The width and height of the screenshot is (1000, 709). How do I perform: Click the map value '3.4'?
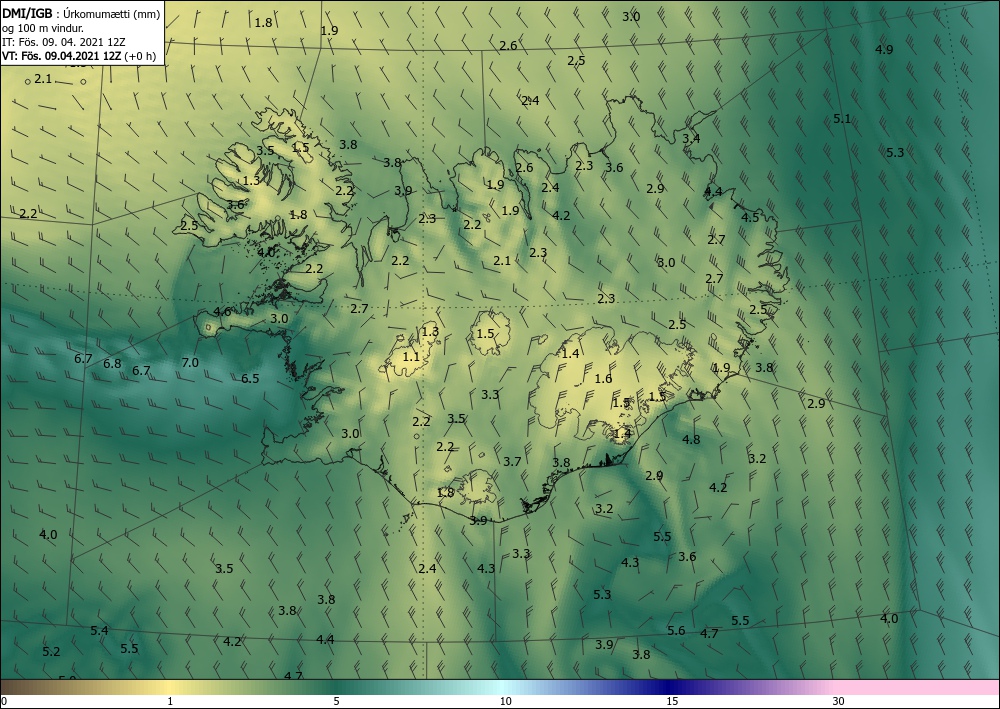coord(691,138)
